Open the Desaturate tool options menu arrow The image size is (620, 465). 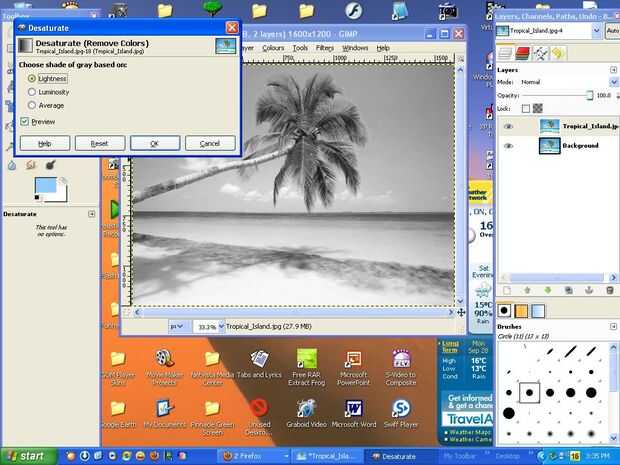pos(91,214)
